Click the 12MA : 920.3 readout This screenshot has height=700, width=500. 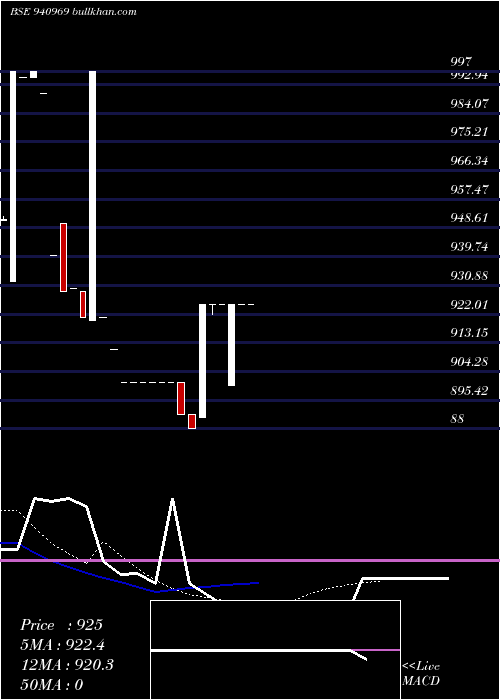tap(67, 665)
